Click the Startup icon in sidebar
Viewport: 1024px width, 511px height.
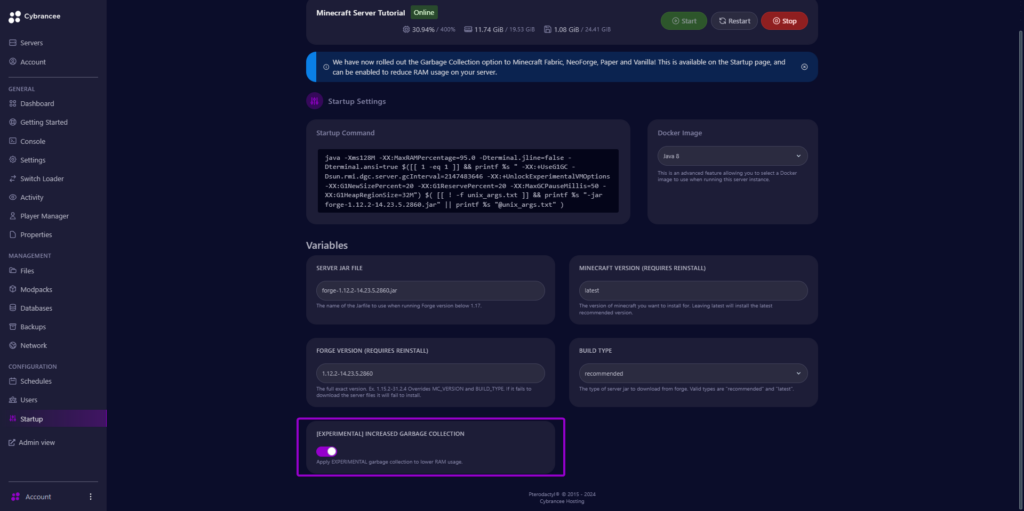pyautogui.click(x=13, y=419)
